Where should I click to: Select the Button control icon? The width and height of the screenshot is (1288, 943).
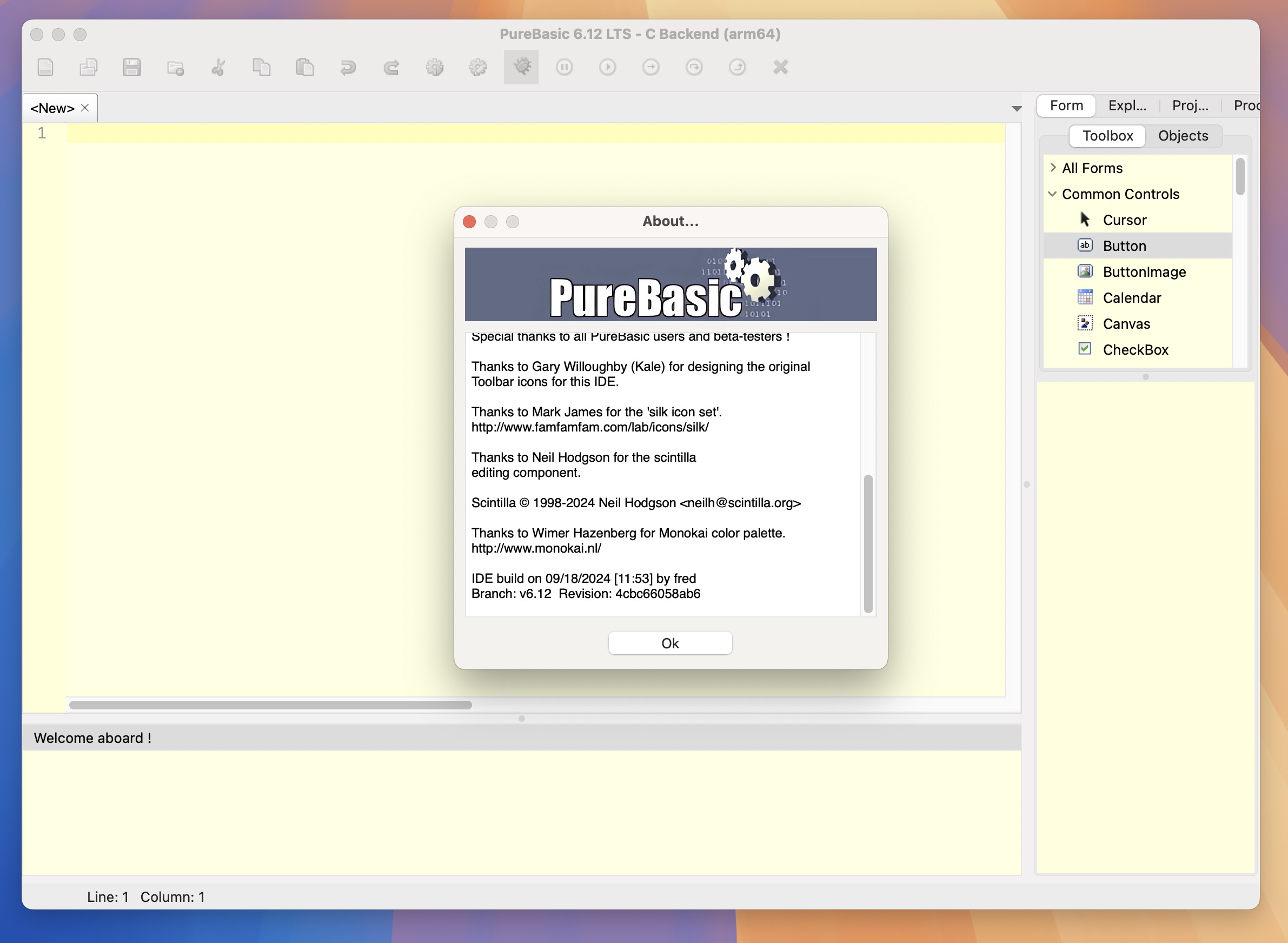(x=1085, y=245)
